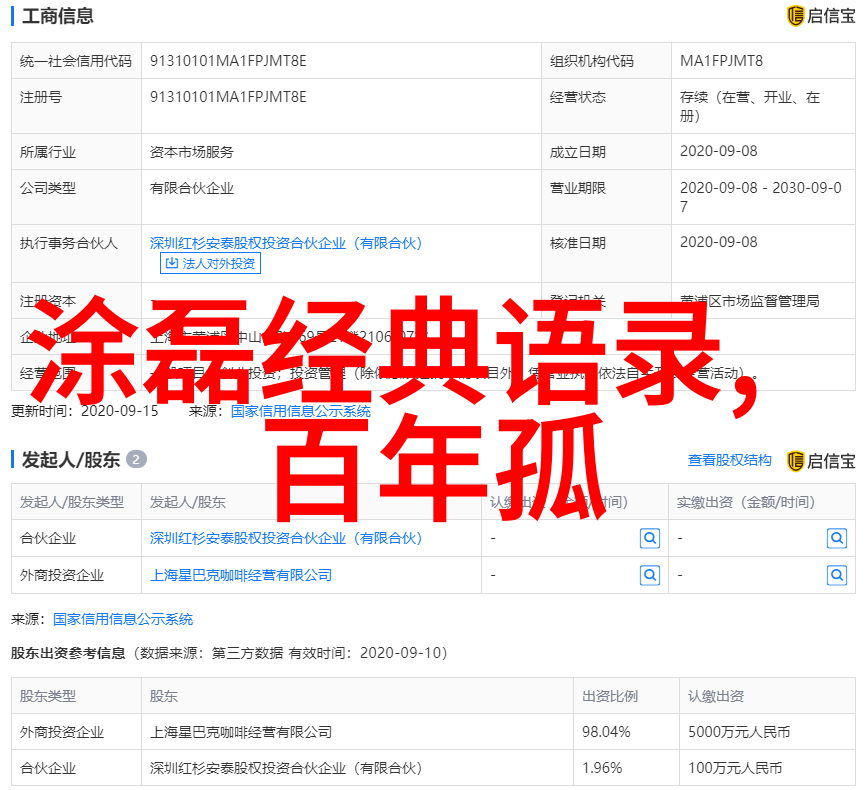
Task: Select the 组织机构代码 value MA1FPJMT8
Action: point(721,61)
